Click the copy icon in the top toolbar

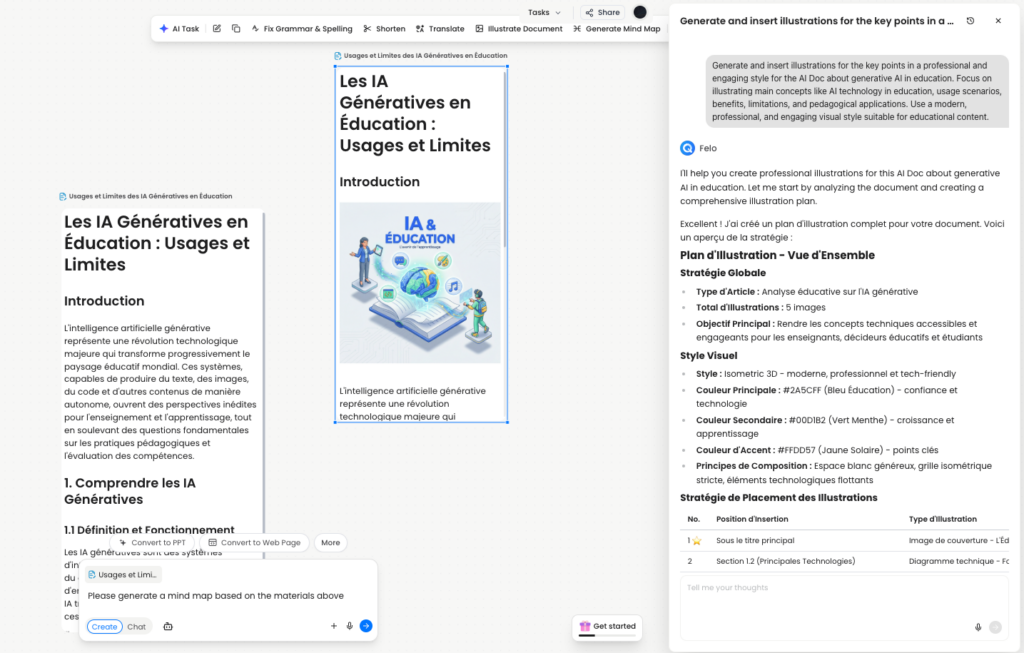click(236, 29)
